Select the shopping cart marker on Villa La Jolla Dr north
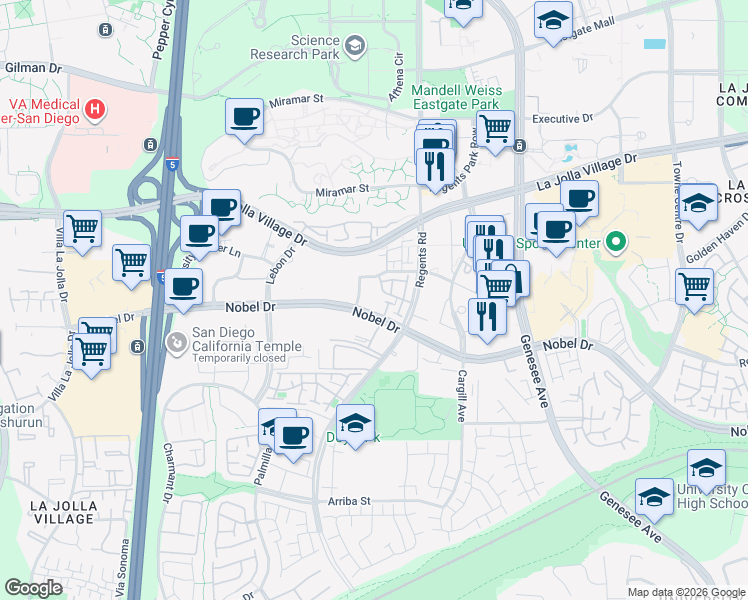This screenshot has height=600, width=748. [x=83, y=230]
